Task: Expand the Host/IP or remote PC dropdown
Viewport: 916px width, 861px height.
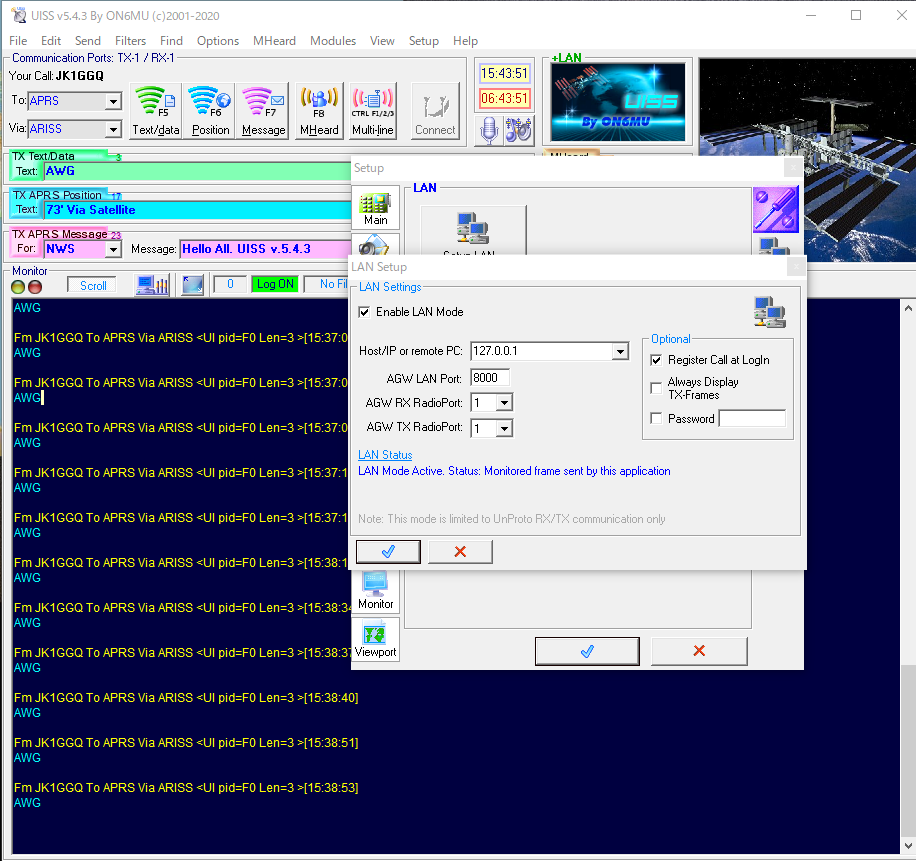Action: point(620,351)
